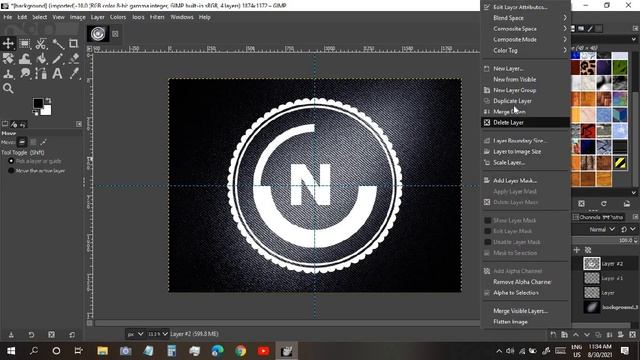Select the Zoom magnifier tool
640x360 pixels.
[8, 88]
